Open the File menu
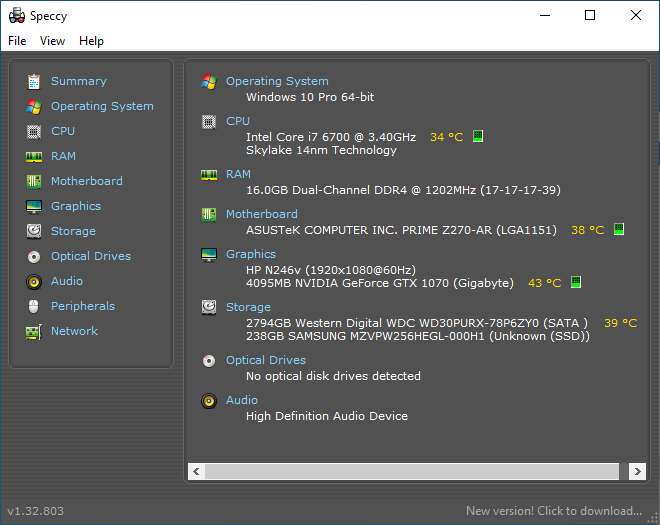This screenshot has width=660, height=525. [x=17, y=41]
